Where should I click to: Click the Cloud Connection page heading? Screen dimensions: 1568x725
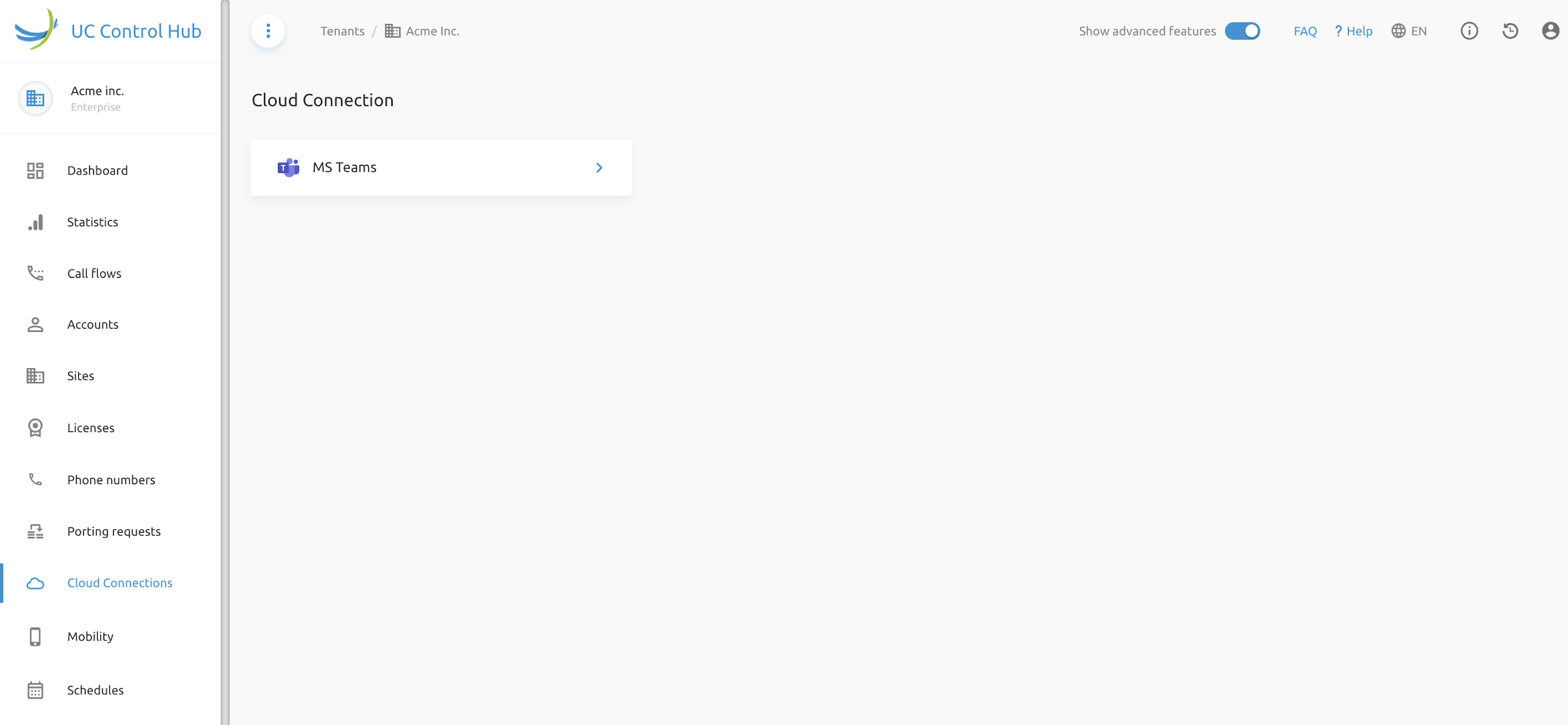click(x=322, y=100)
